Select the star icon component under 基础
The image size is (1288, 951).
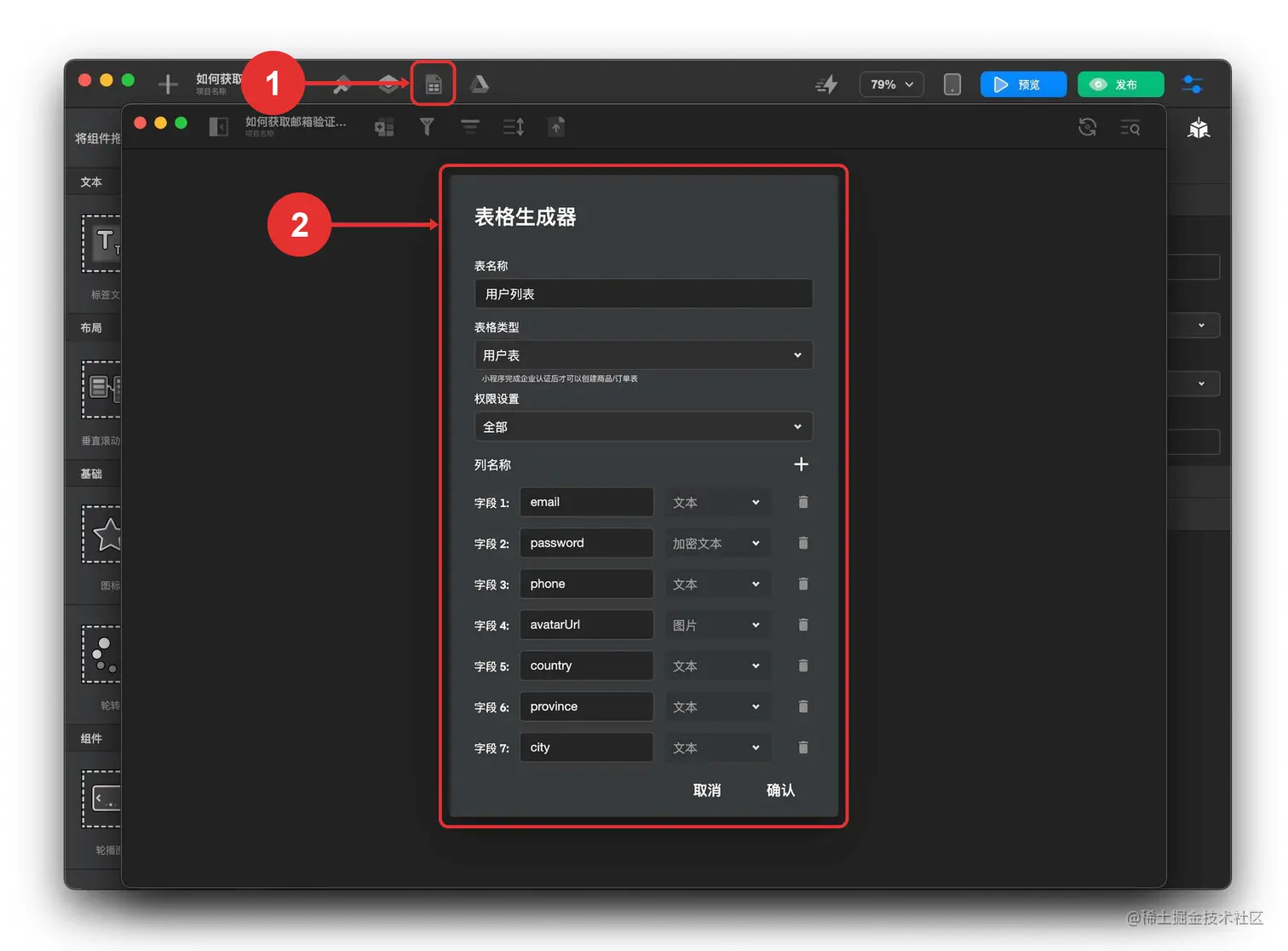[101, 534]
